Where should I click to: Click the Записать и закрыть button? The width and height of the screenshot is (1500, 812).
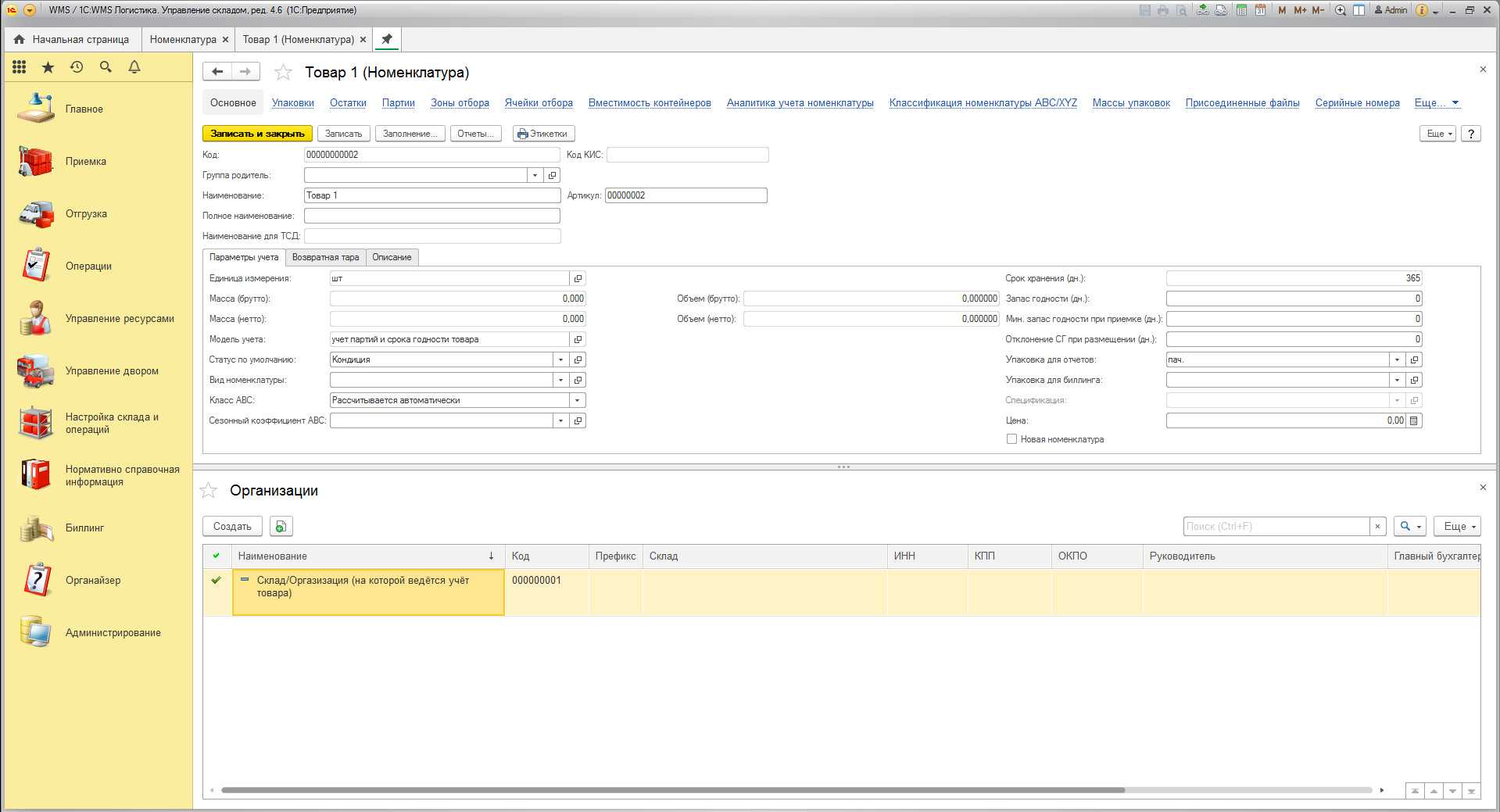tap(257, 134)
